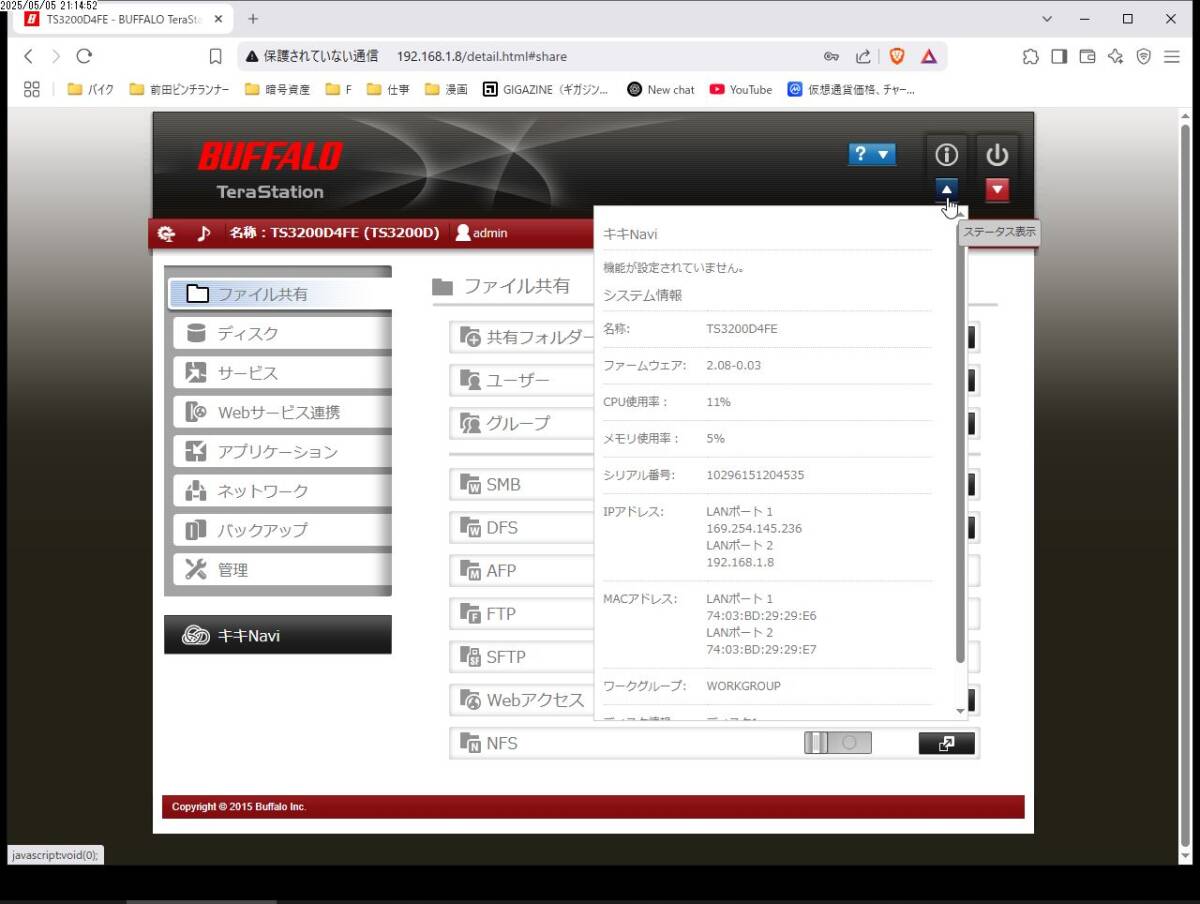The width and height of the screenshot is (1200, 904).
Task: Click the IP address 169.254.145.236
Action: (754, 529)
